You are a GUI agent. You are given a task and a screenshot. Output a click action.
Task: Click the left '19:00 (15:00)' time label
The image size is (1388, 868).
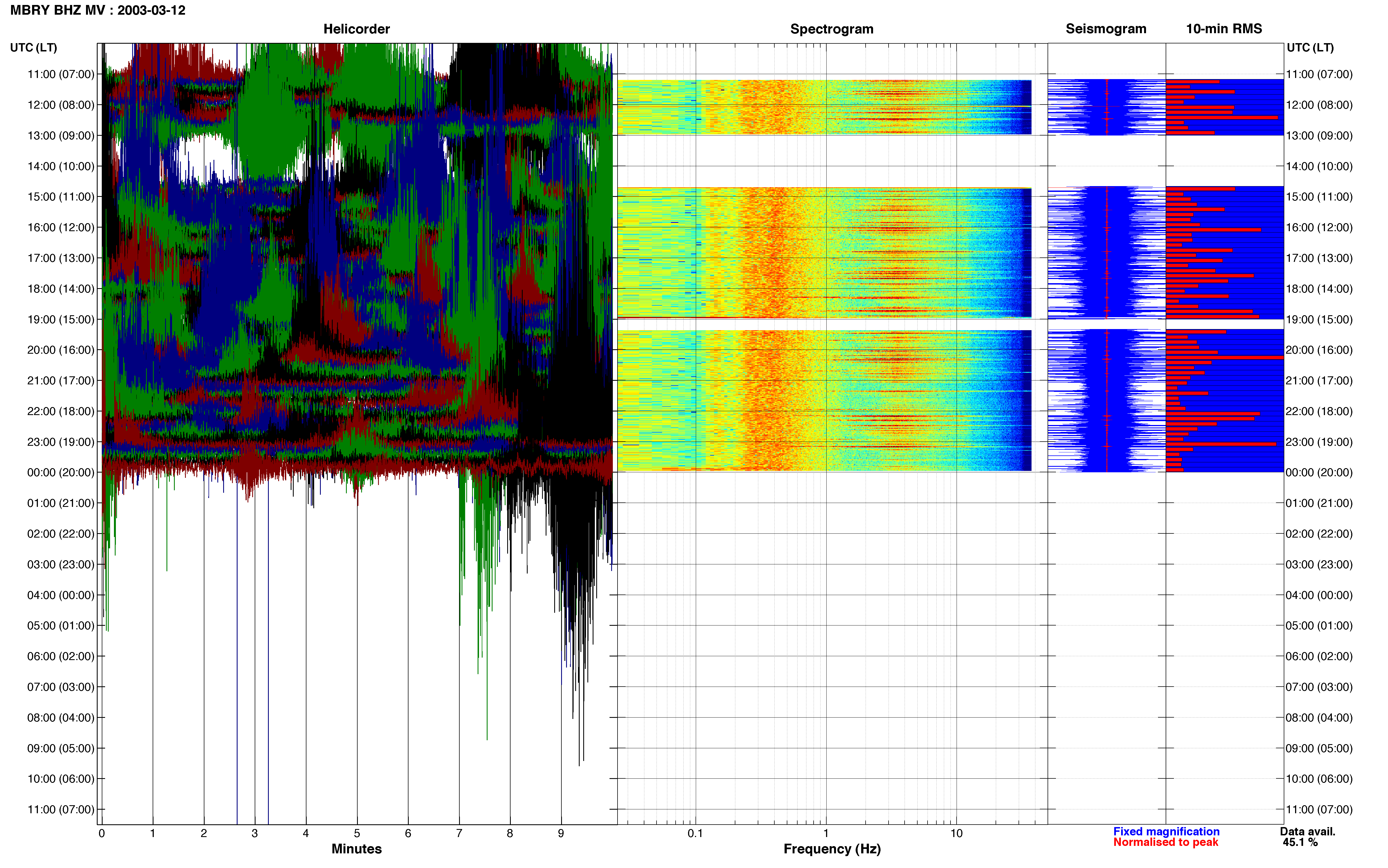[x=61, y=319]
